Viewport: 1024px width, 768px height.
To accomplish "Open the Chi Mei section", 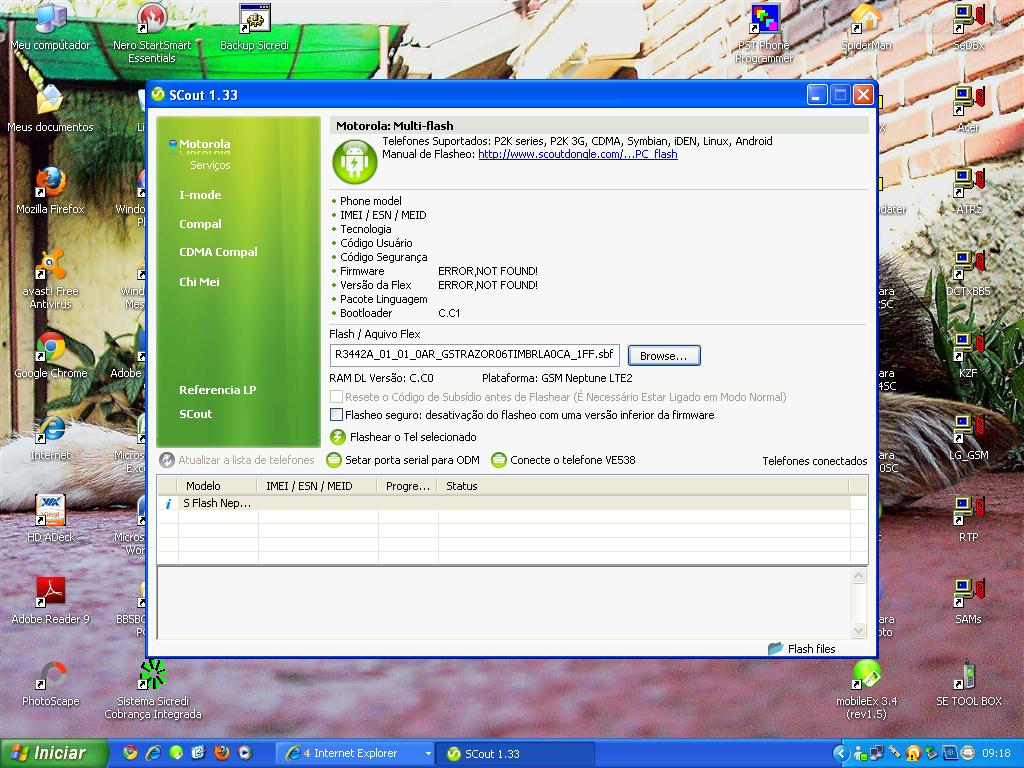I will point(199,281).
